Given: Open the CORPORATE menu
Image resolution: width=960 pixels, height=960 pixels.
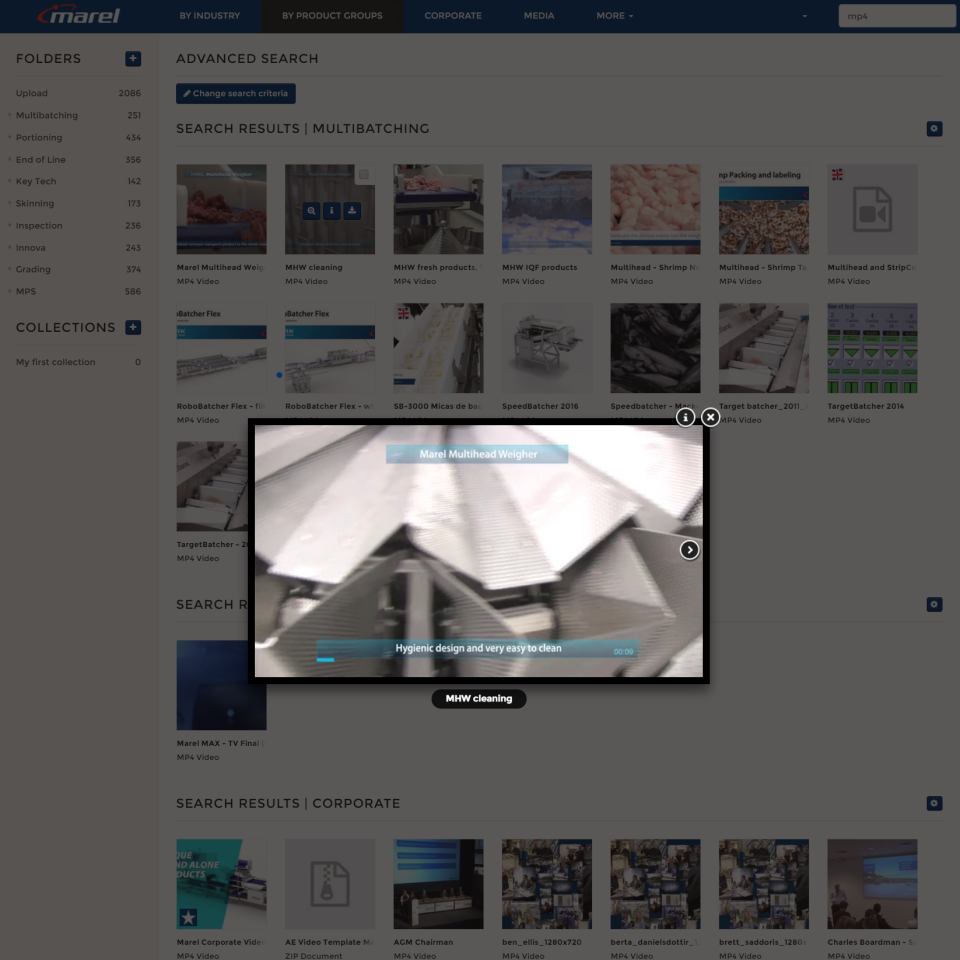Looking at the screenshot, I should (453, 16).
